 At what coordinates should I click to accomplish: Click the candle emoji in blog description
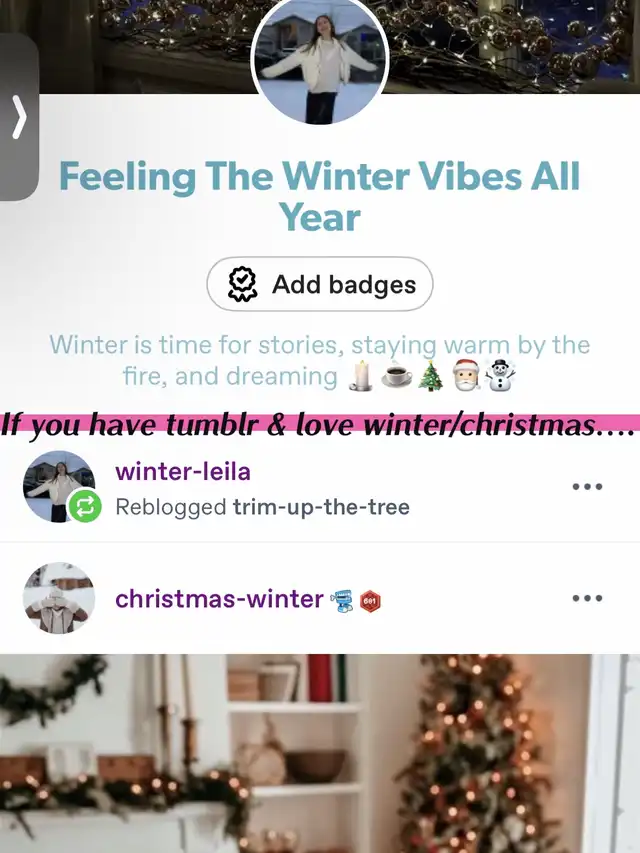pos(361,376)
